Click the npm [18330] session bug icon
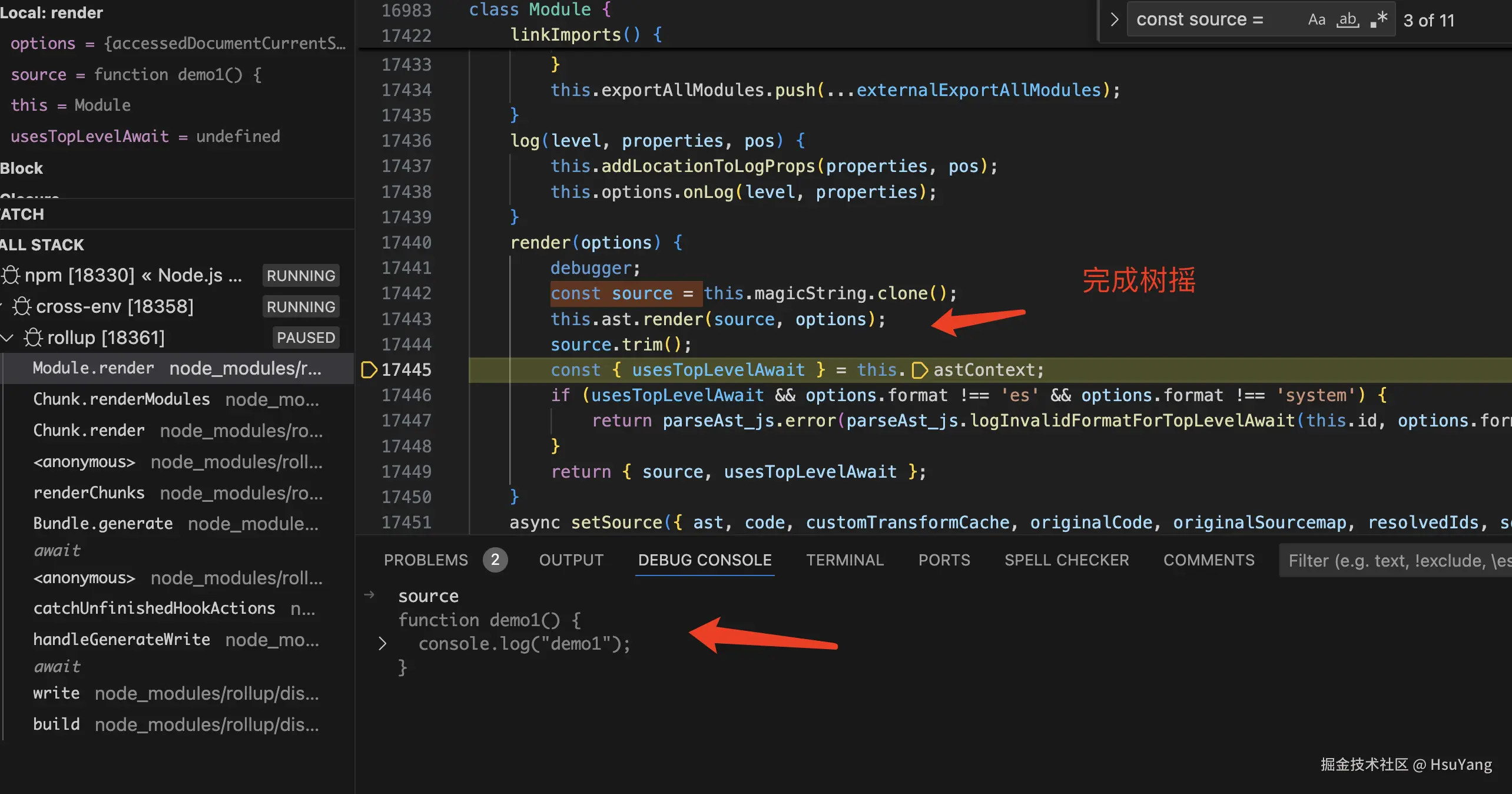Image resolution: width=1512 pixels, height=794 pixels. 11,275
